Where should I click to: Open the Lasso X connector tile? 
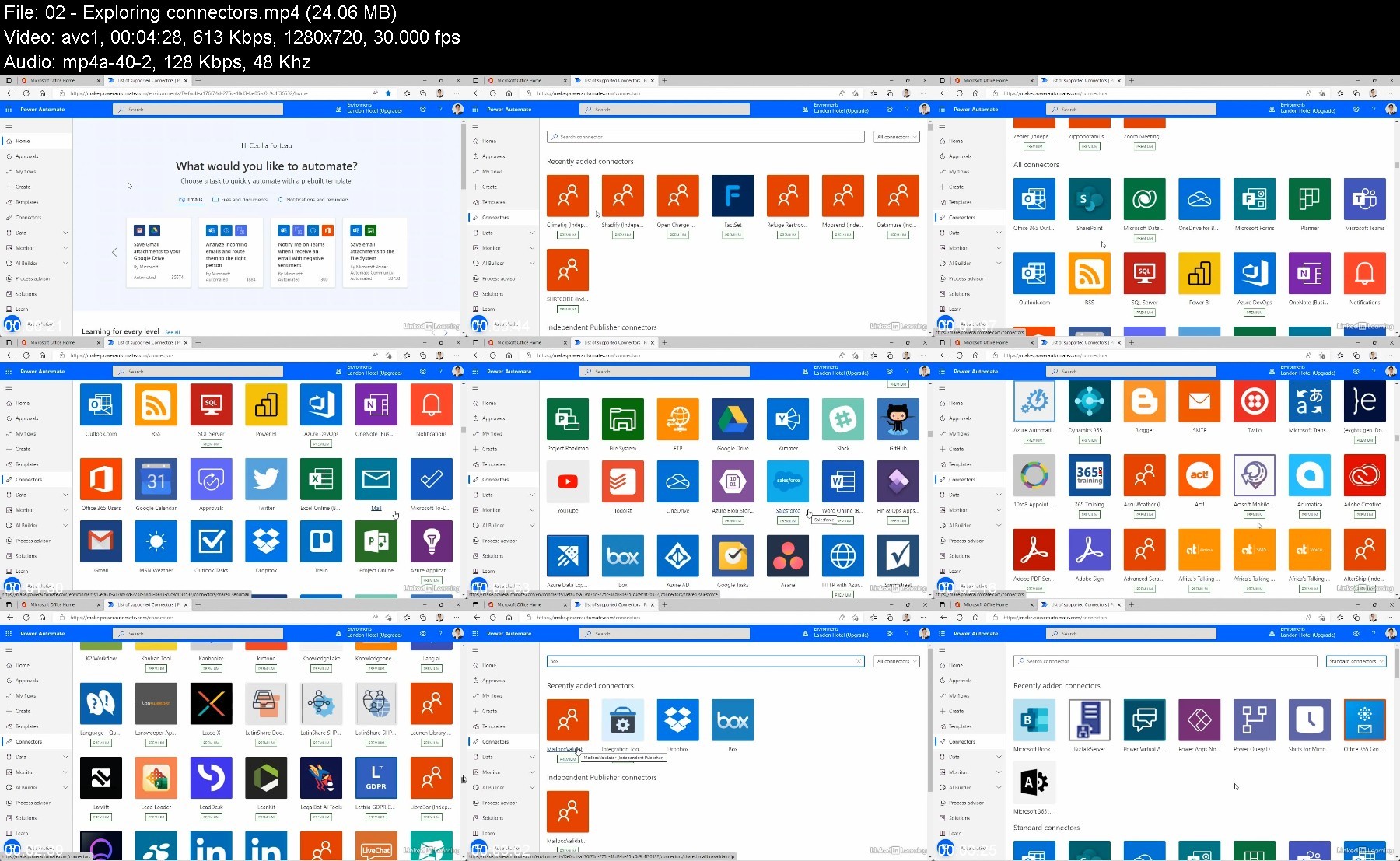[212, 704]
